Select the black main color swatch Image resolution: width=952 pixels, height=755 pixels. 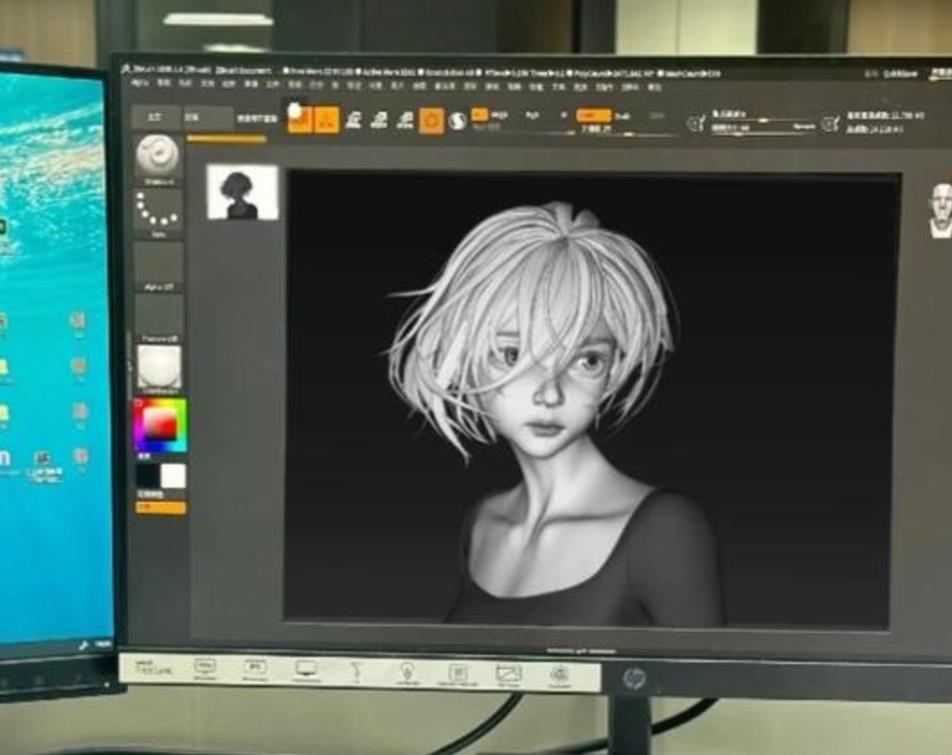(148, 476)
